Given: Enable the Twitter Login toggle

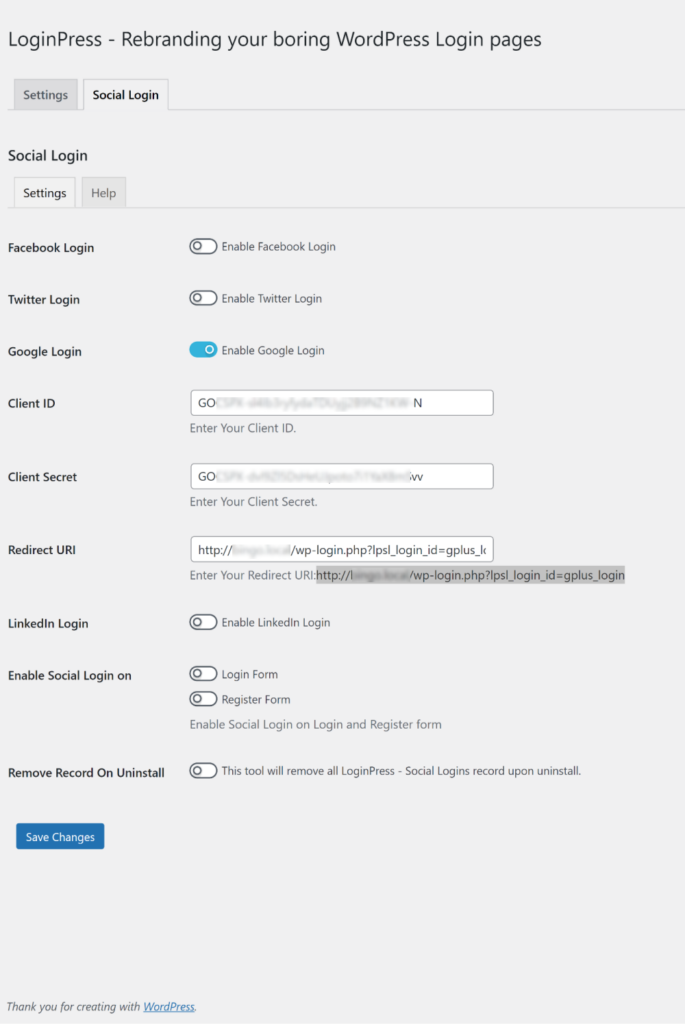Looking at the screenshot, I should tap(203, 298).
